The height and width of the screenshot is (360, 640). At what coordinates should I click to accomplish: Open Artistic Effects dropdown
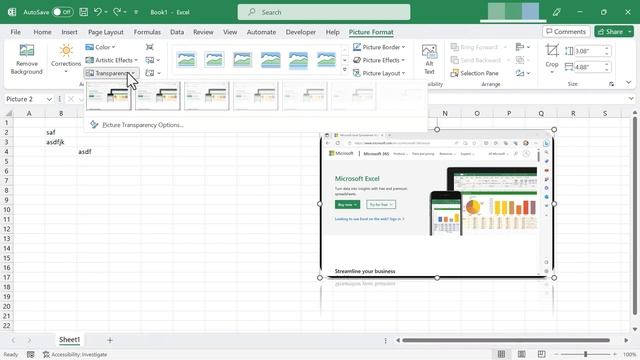pos(111,60)
